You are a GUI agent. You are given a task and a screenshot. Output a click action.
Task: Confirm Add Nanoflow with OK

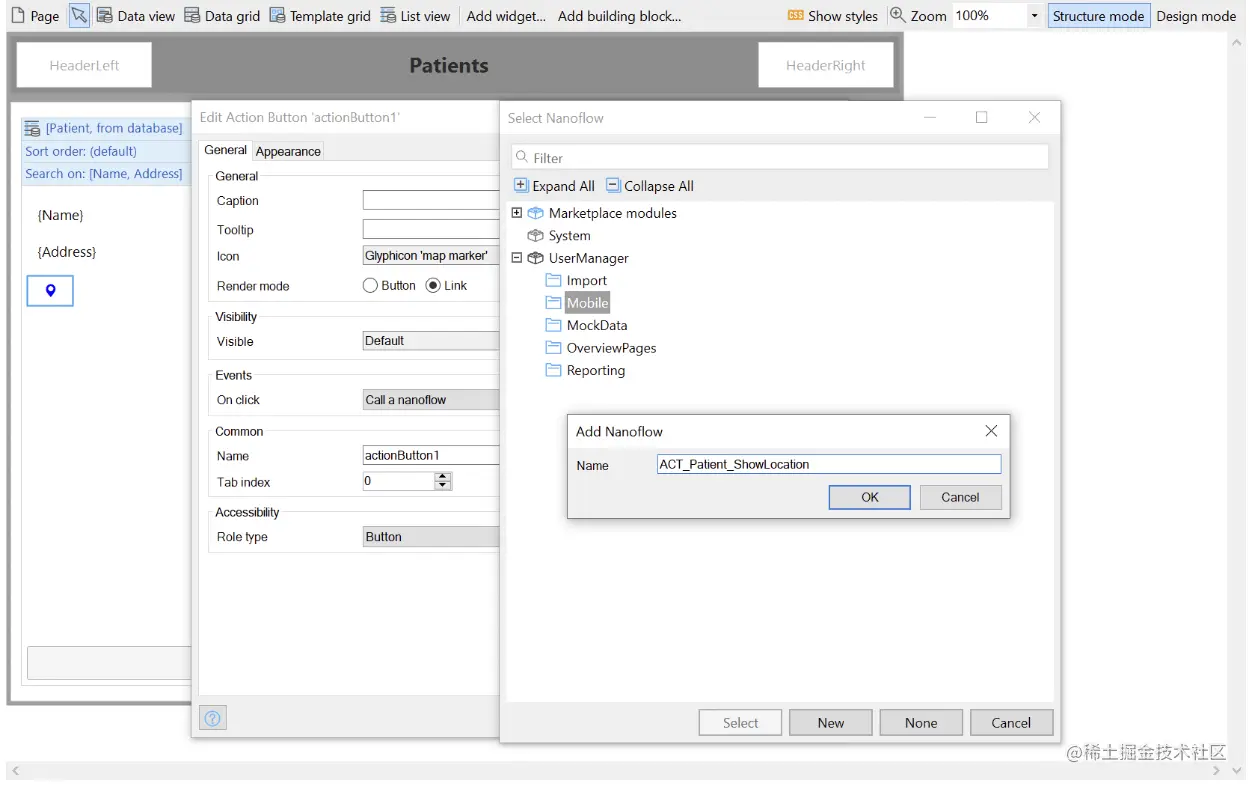pyautogui.click(x=869, y=497)
